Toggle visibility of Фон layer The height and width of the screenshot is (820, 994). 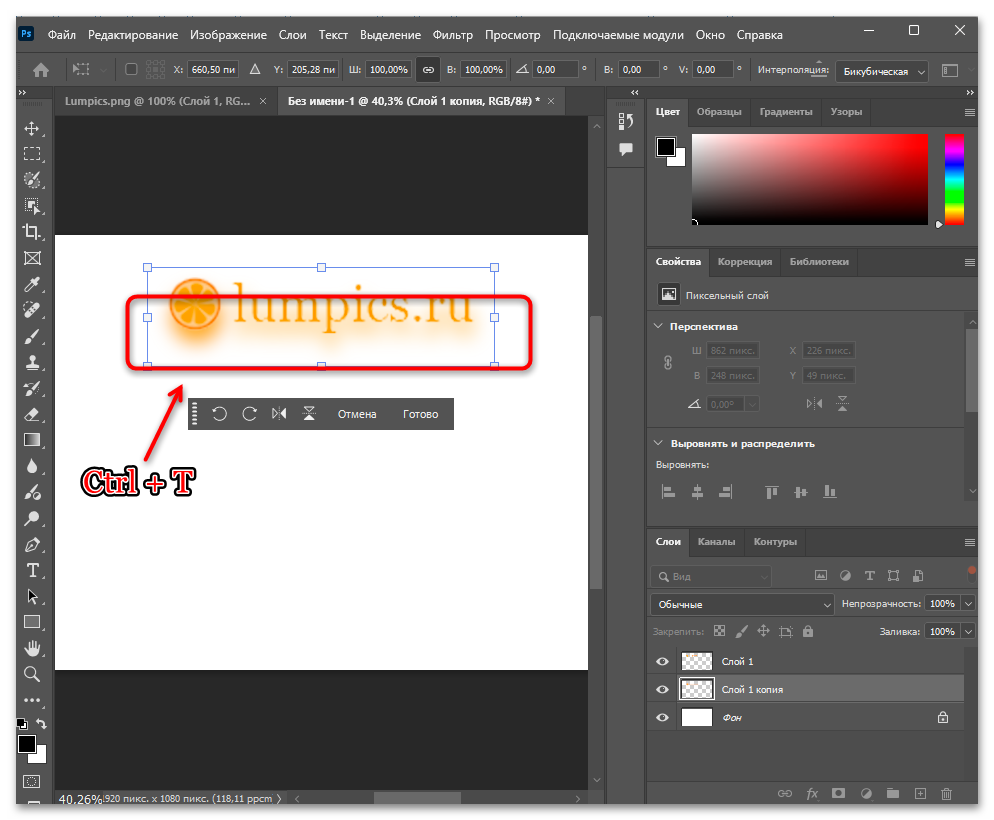point(662,717)
